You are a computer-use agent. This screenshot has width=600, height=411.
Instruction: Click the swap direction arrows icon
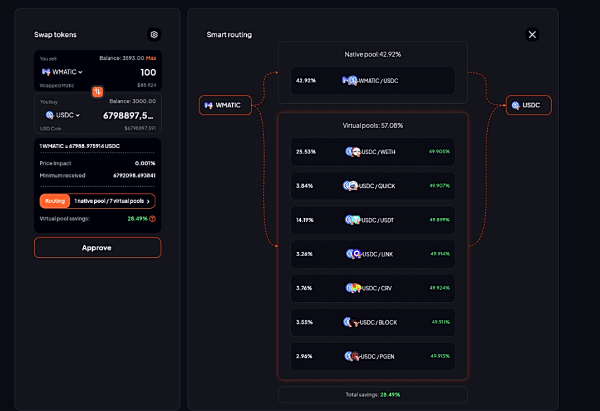click(98, 92)
